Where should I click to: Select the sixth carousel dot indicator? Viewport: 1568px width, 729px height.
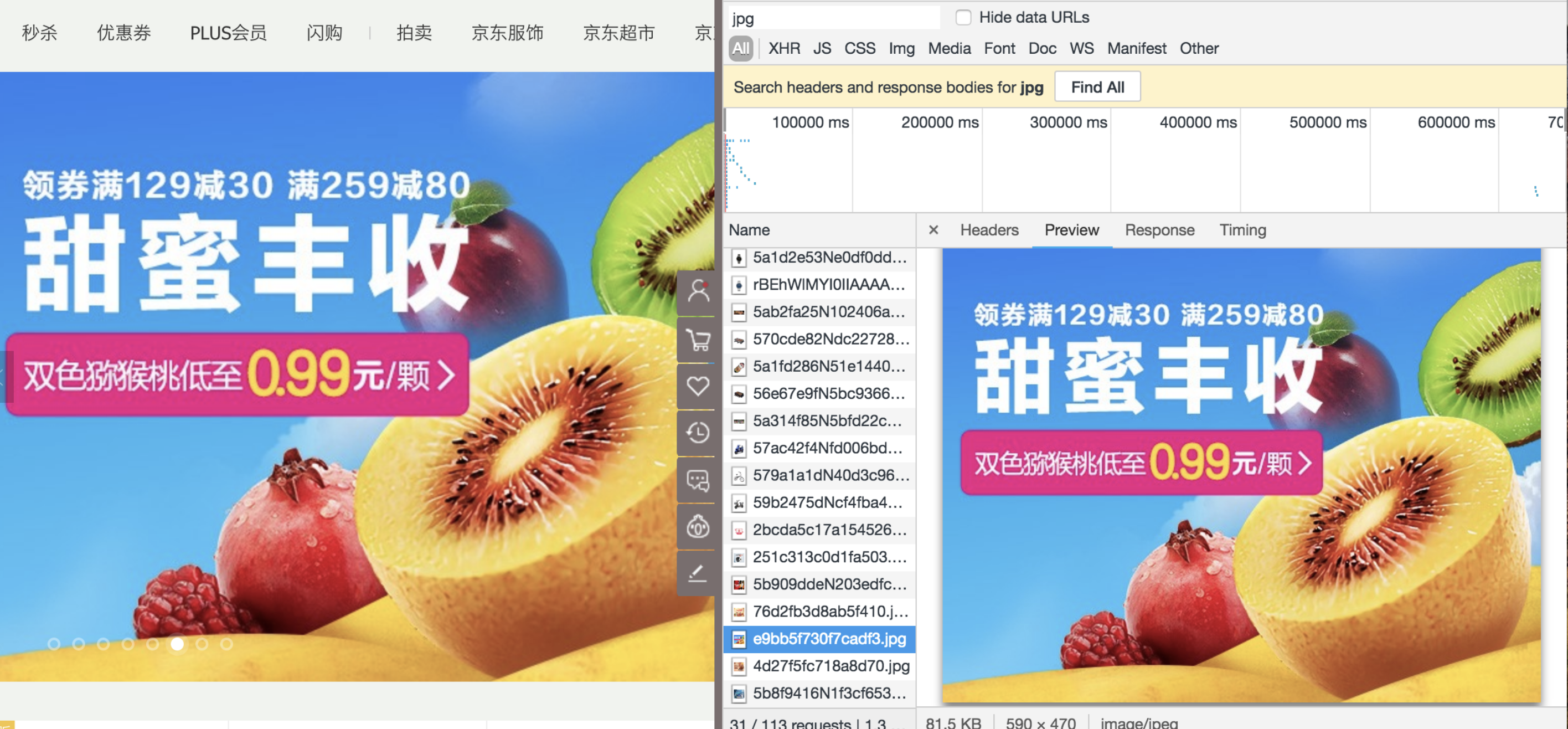[177, 644]
